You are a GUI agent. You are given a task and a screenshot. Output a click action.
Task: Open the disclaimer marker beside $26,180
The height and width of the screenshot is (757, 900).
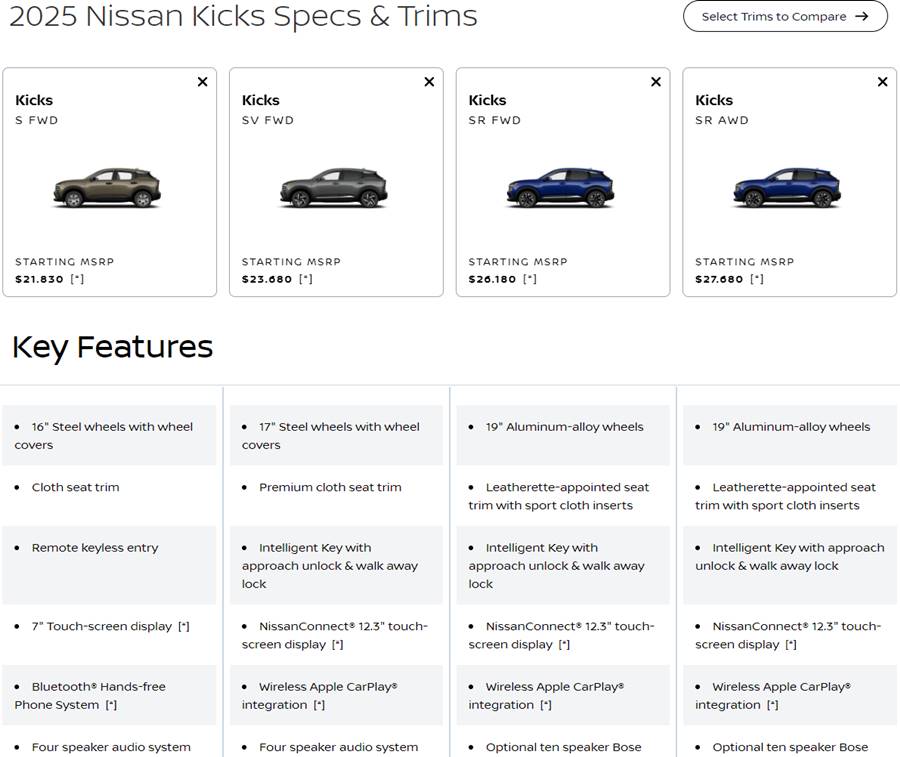530,279
